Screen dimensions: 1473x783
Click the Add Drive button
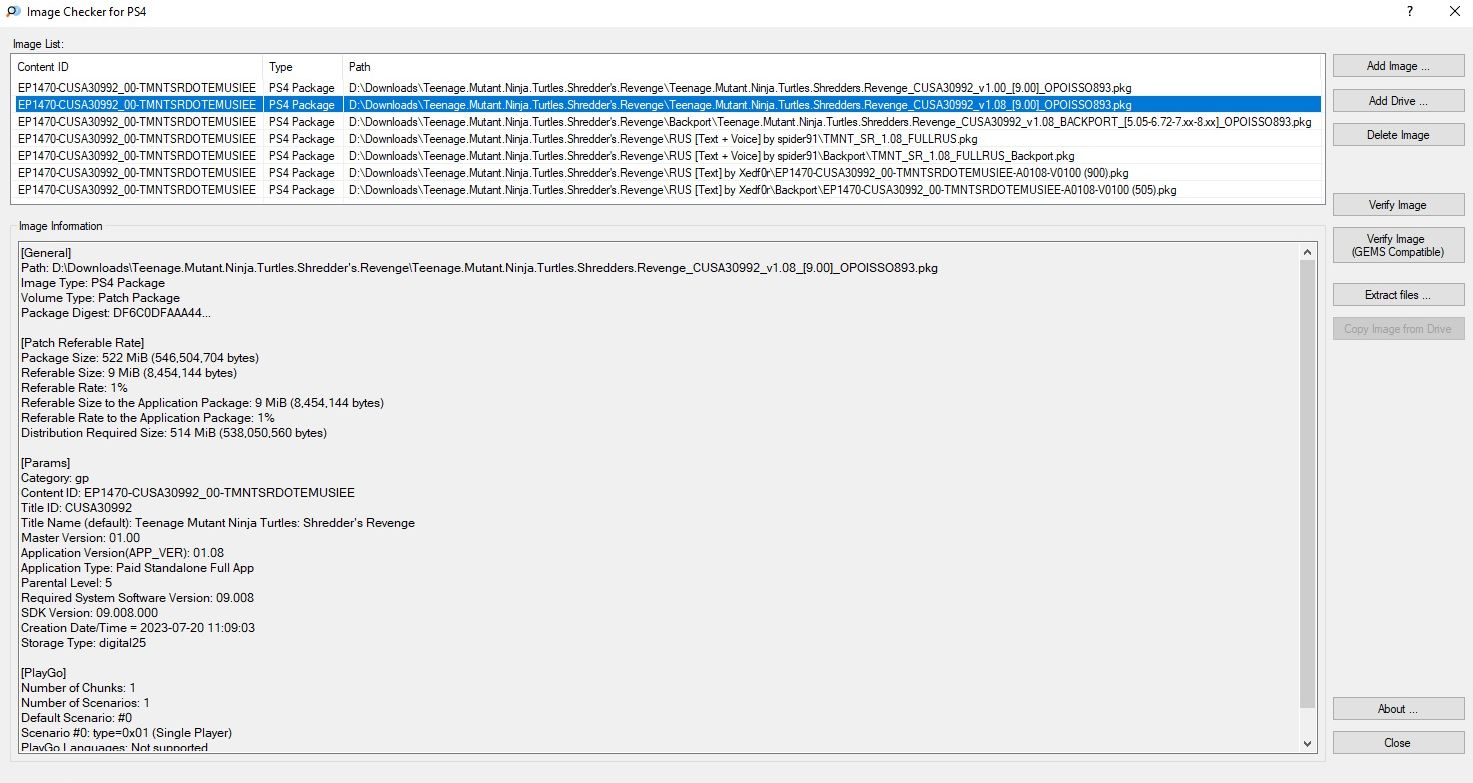[1398, 100]
